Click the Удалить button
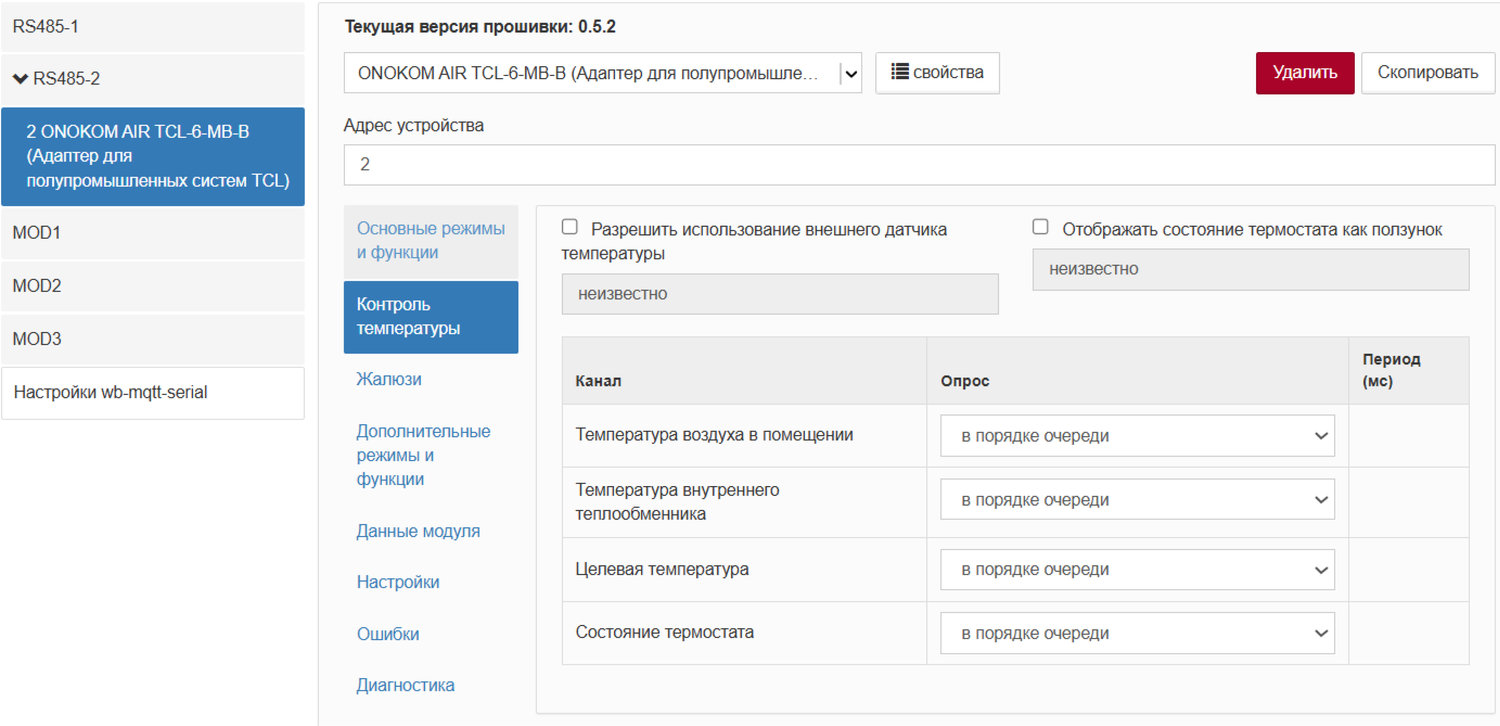Image resolution: width=1500 pixels, height=726 pixels. [x=1305, y=73]
